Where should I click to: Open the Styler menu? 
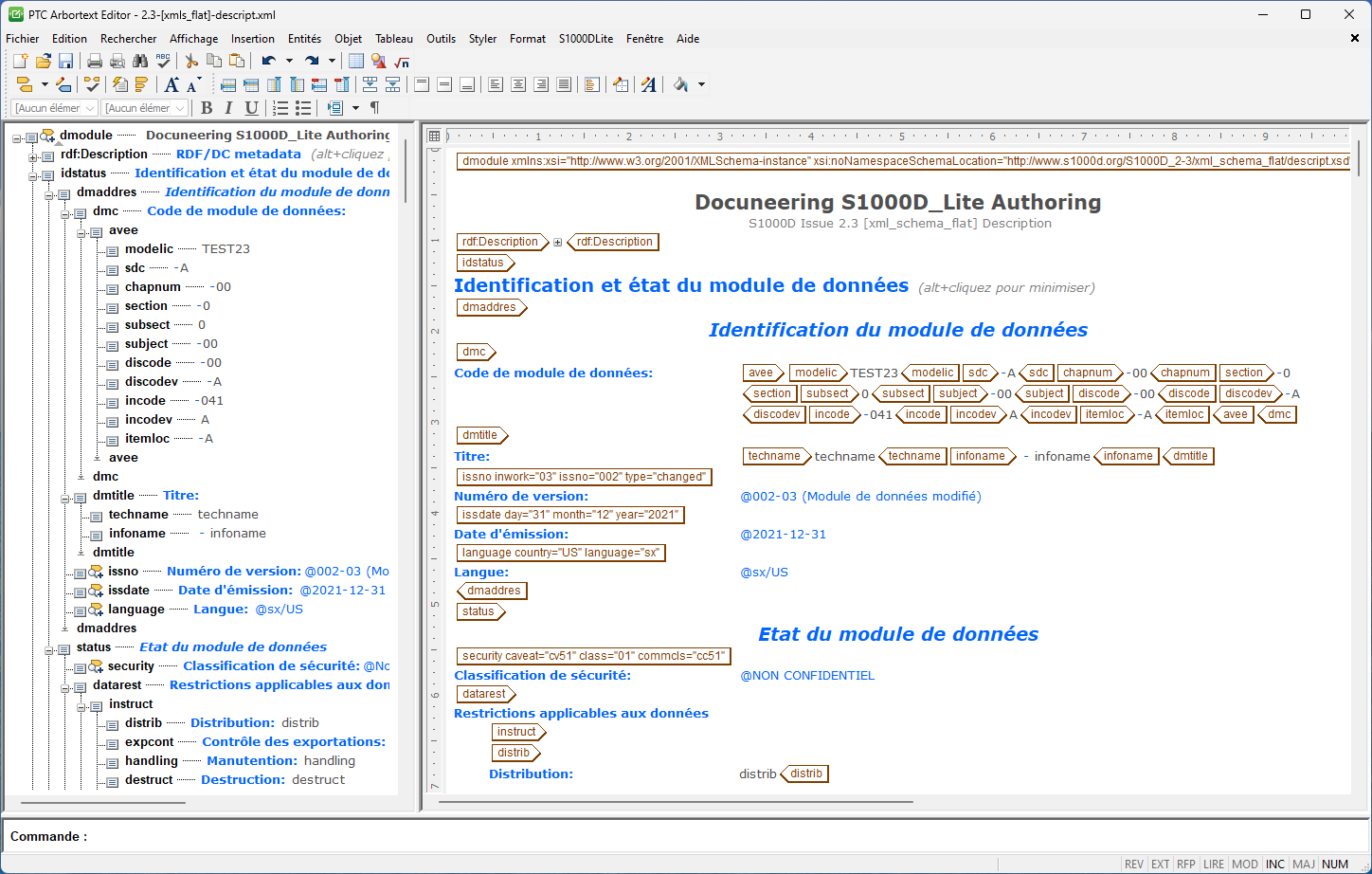(482, 39)
